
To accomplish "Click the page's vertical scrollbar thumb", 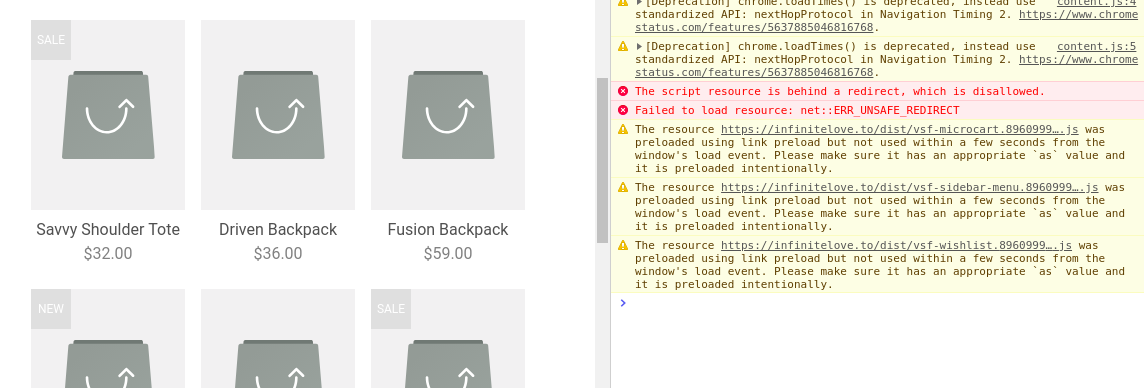I will tap(603, 160).
